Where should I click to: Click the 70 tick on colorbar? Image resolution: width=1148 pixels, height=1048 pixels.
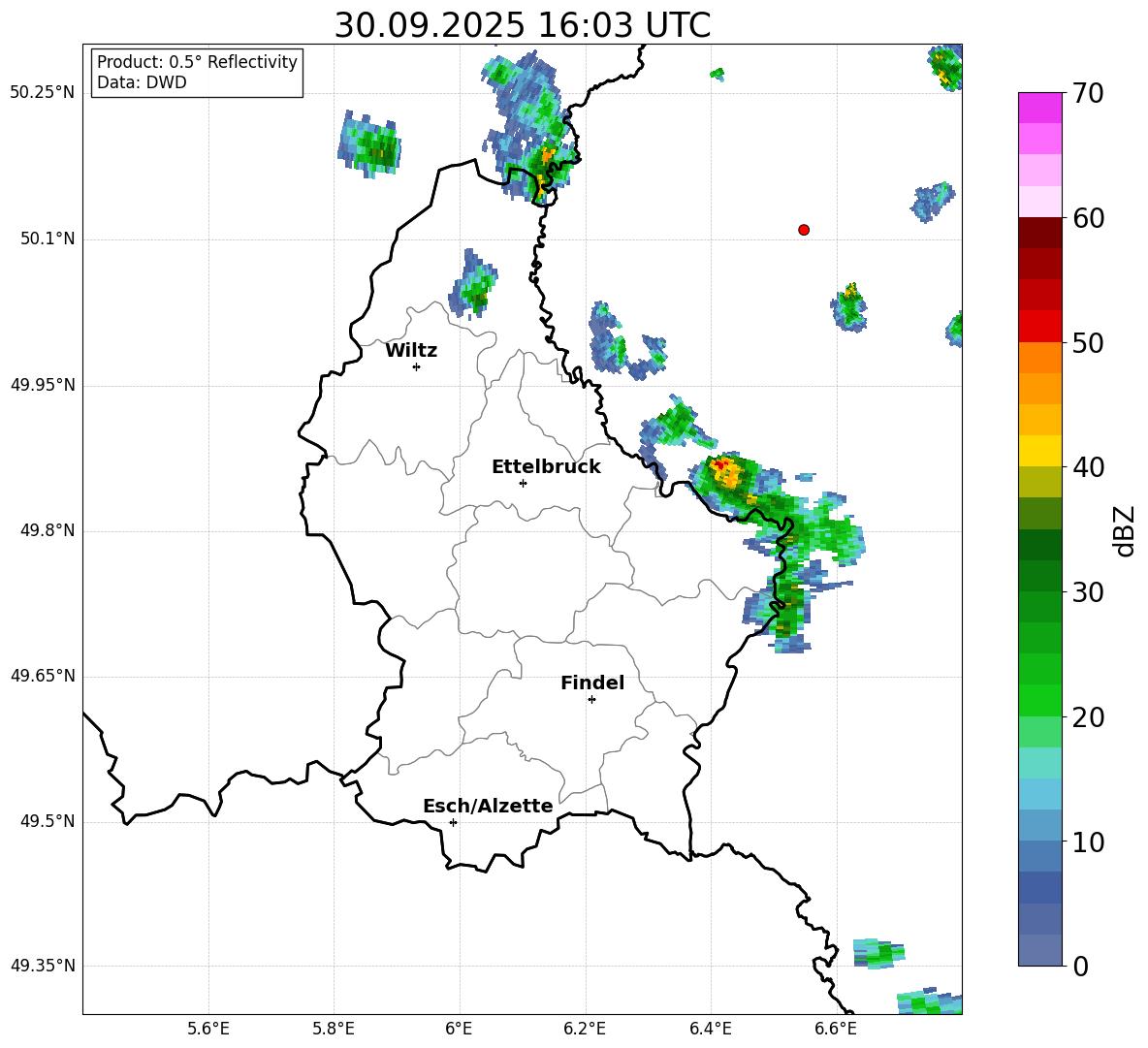pos(1087,93)
